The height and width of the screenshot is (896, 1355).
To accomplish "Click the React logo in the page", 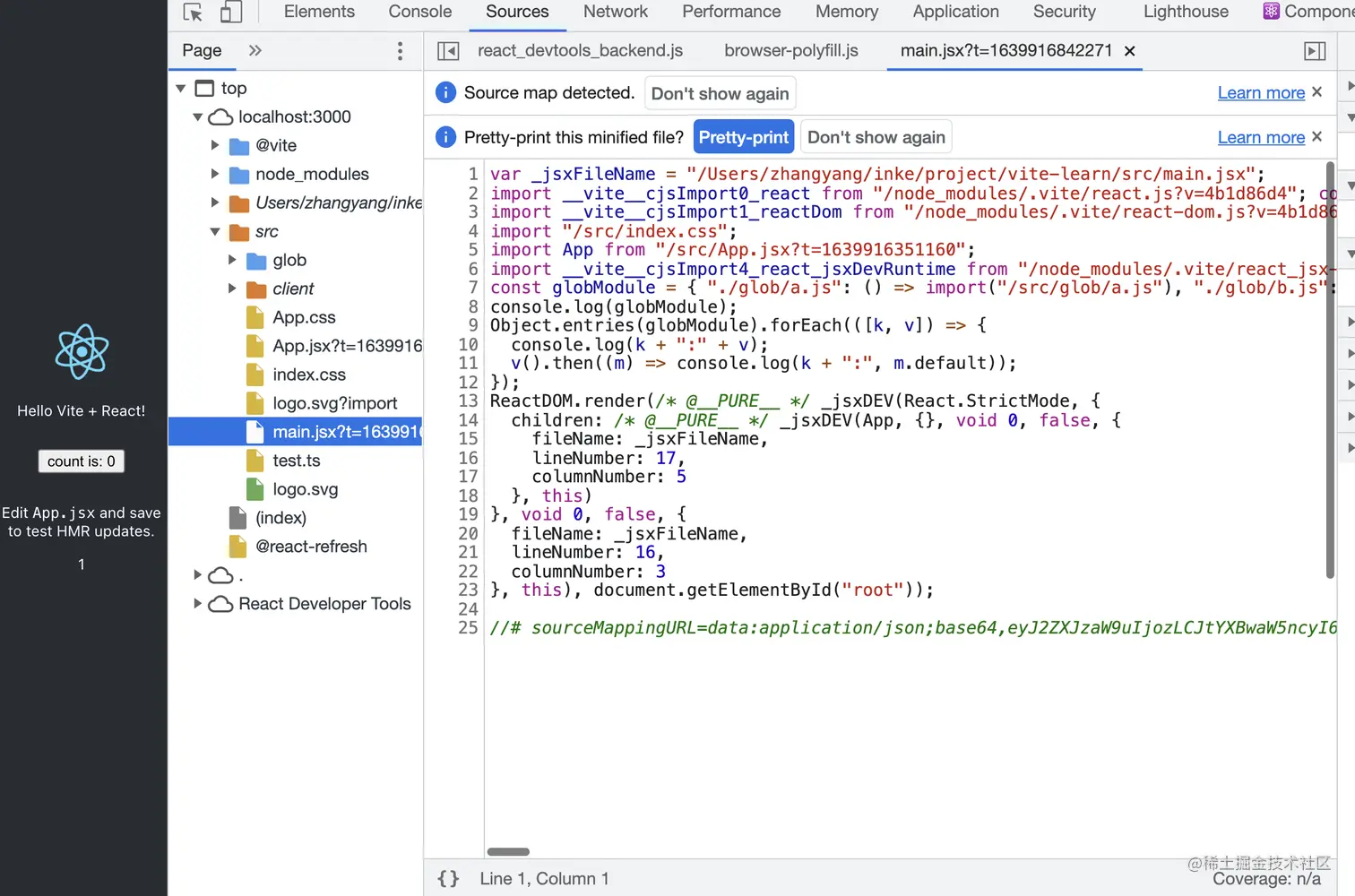I will click(x=82, y=352).
